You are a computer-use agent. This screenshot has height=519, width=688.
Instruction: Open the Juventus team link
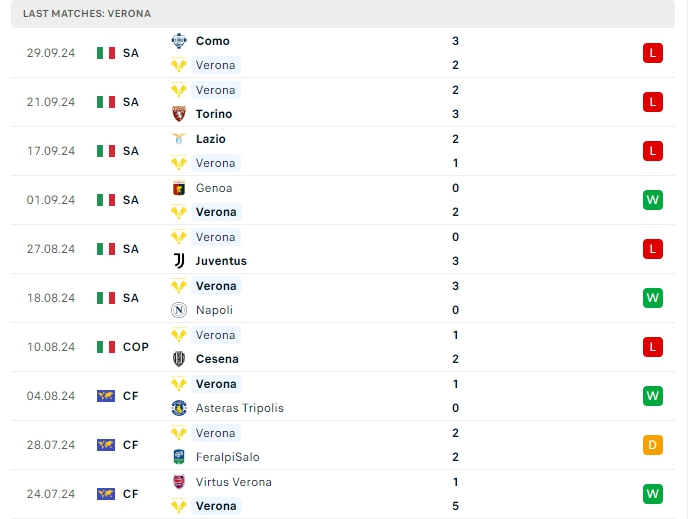click(221, 261)
